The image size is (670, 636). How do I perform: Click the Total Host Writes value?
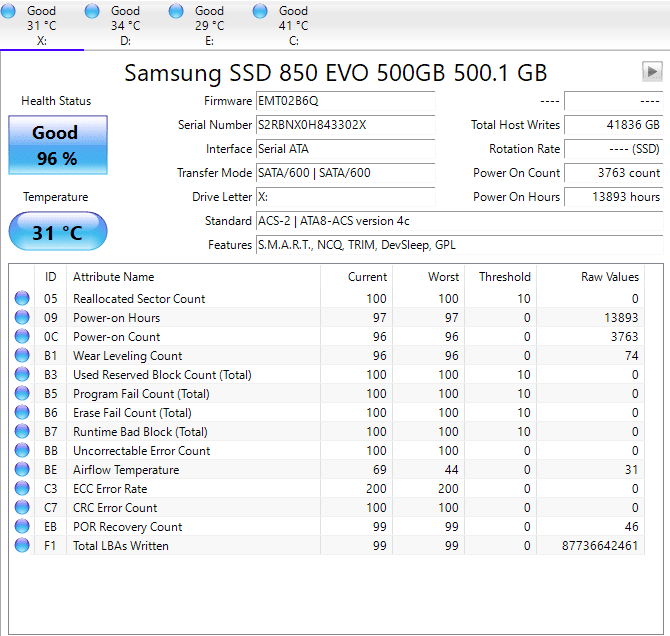[x=614, y=125]
